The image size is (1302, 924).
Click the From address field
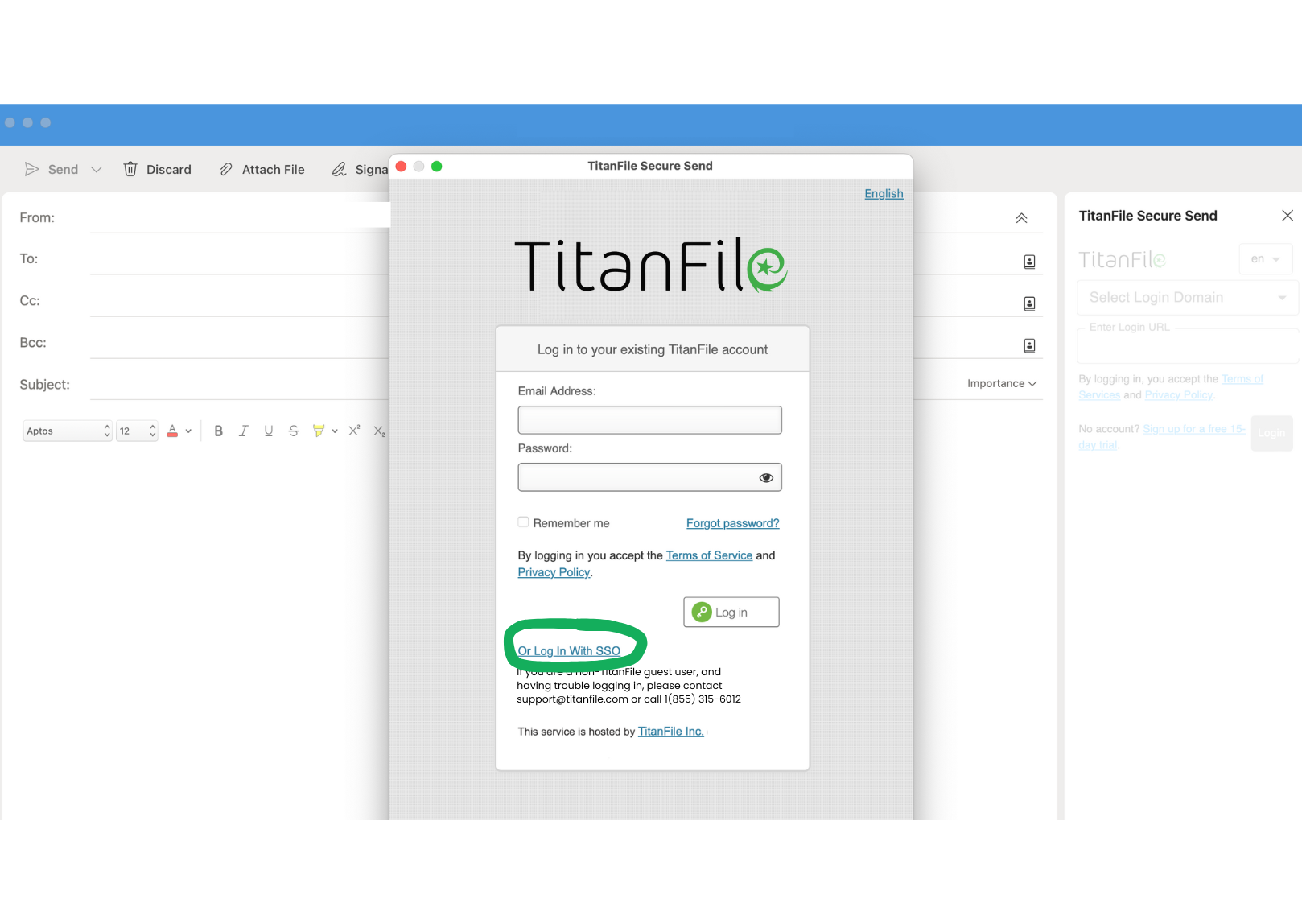click(240, 217)
